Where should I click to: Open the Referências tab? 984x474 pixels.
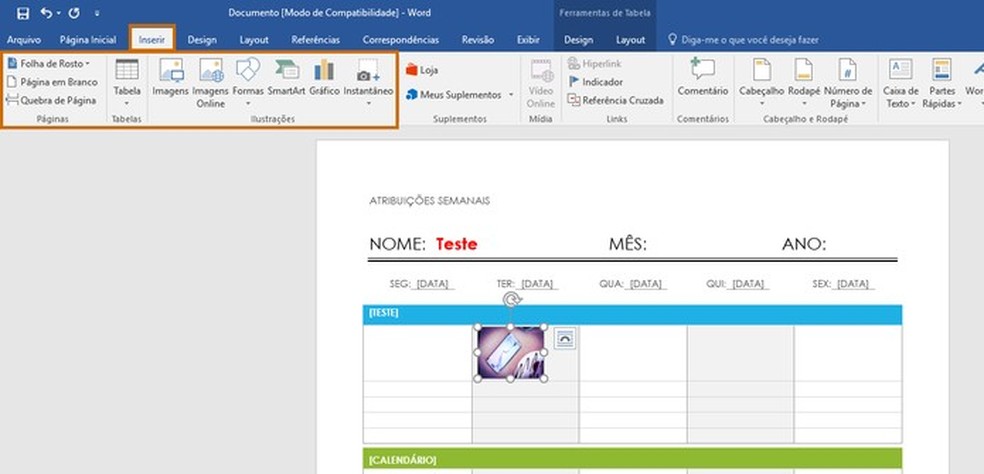click(x=316, y=40)
